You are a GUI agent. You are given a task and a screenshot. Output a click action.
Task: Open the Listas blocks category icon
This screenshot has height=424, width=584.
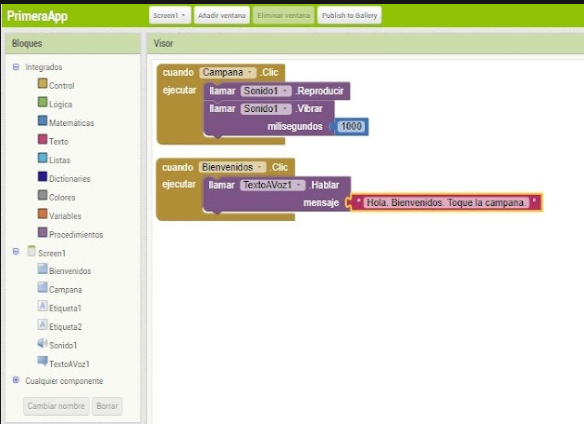(42, 158)
